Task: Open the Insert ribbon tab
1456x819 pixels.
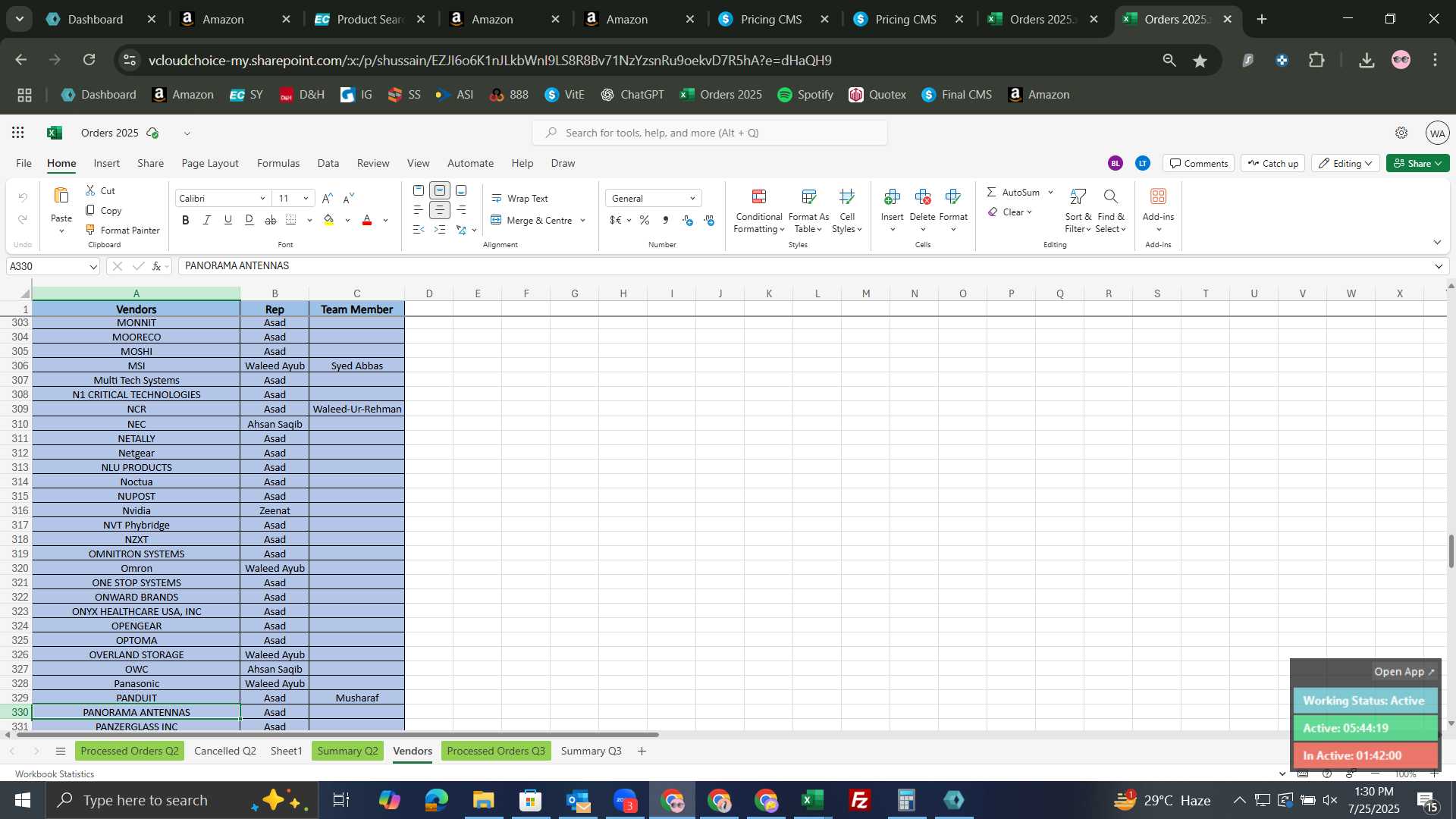Action: click(x=106, y=163)
